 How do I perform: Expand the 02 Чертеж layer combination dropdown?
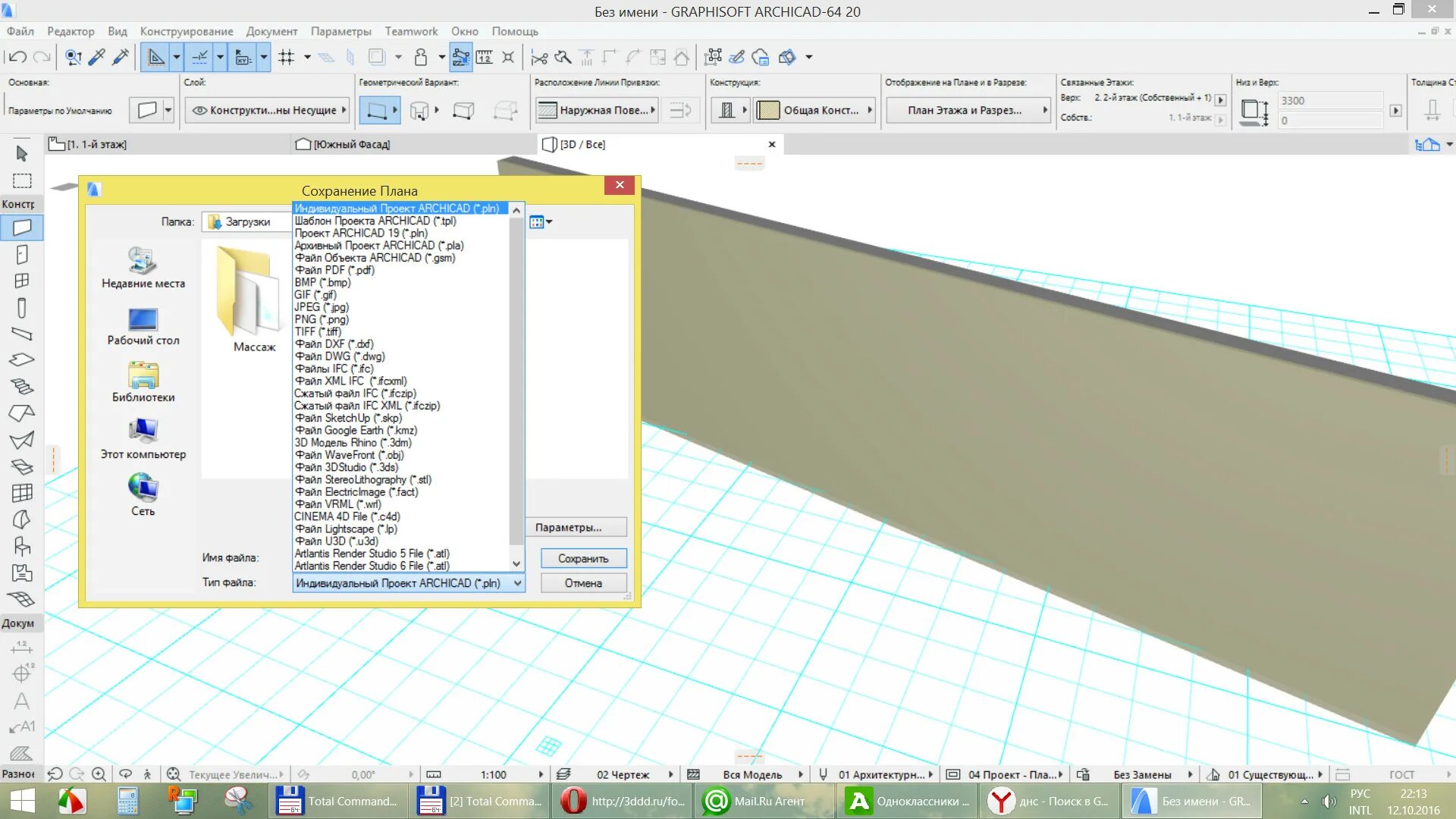coord(670,774)
